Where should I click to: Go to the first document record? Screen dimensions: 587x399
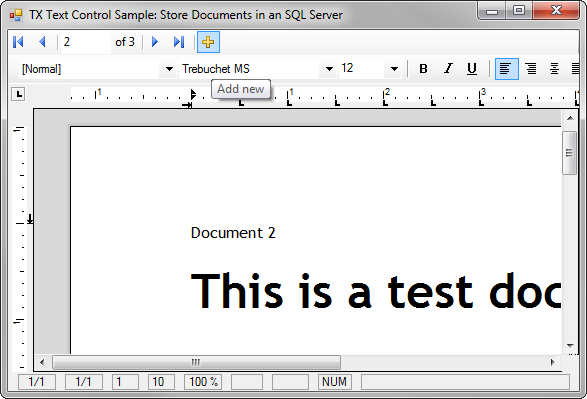click(x=18, y=42)
